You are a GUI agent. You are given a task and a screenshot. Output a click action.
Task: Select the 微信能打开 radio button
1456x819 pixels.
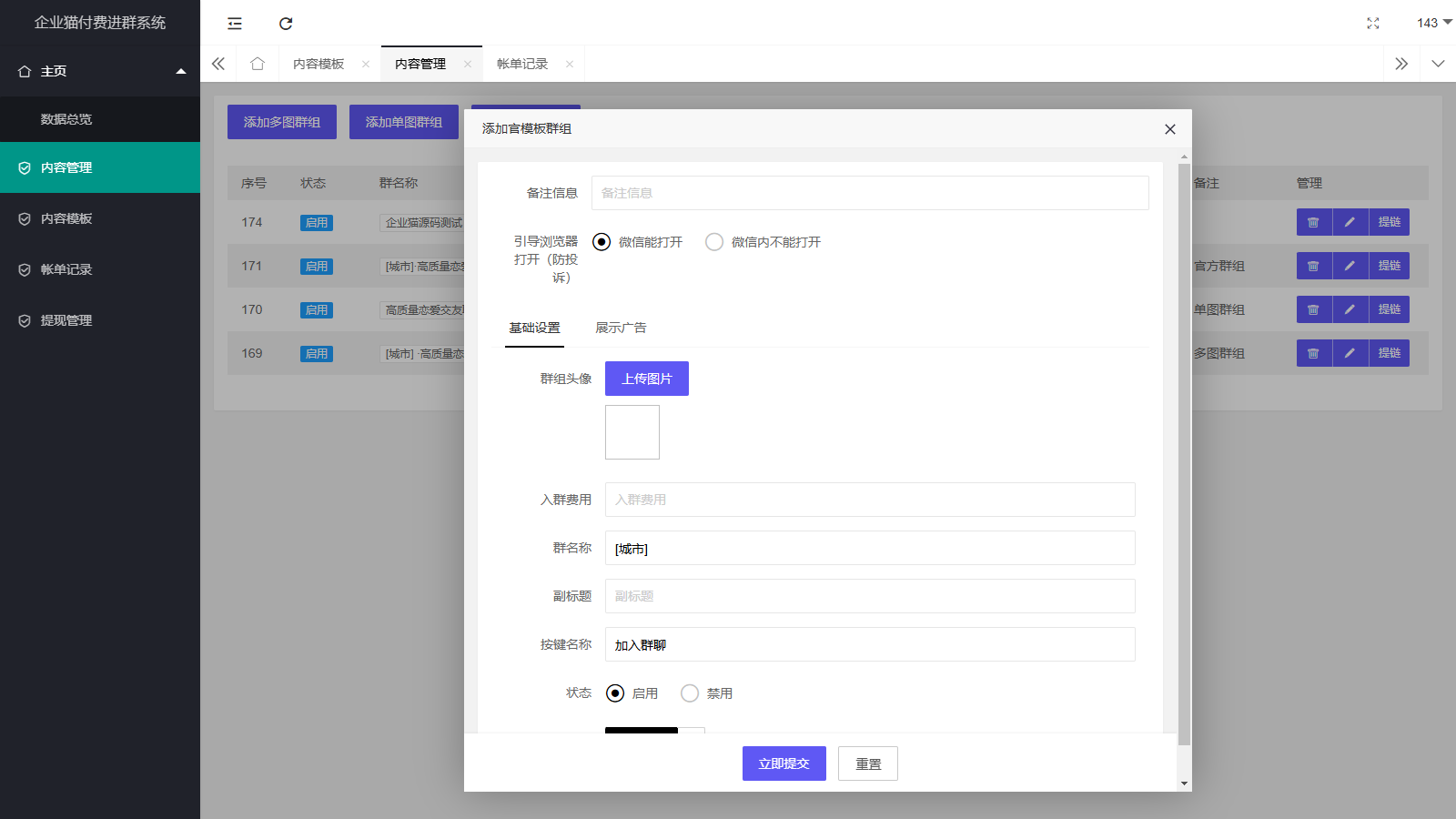[601, 241]
